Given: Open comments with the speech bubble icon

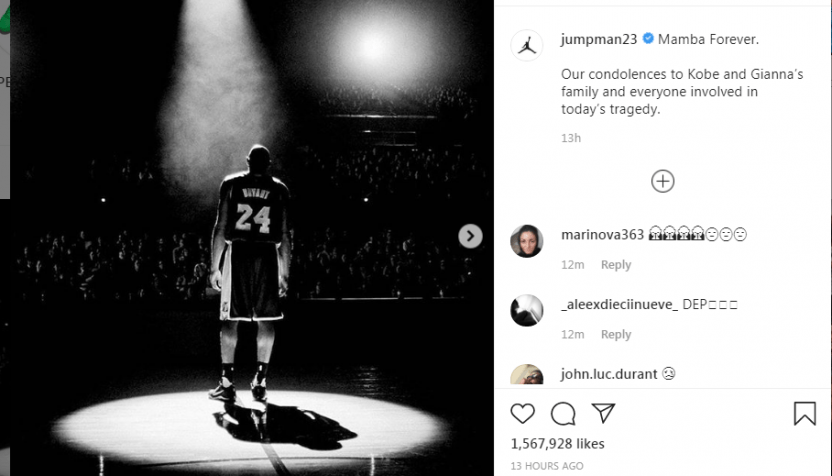Looking at the screenshot, I should (563, 413).
